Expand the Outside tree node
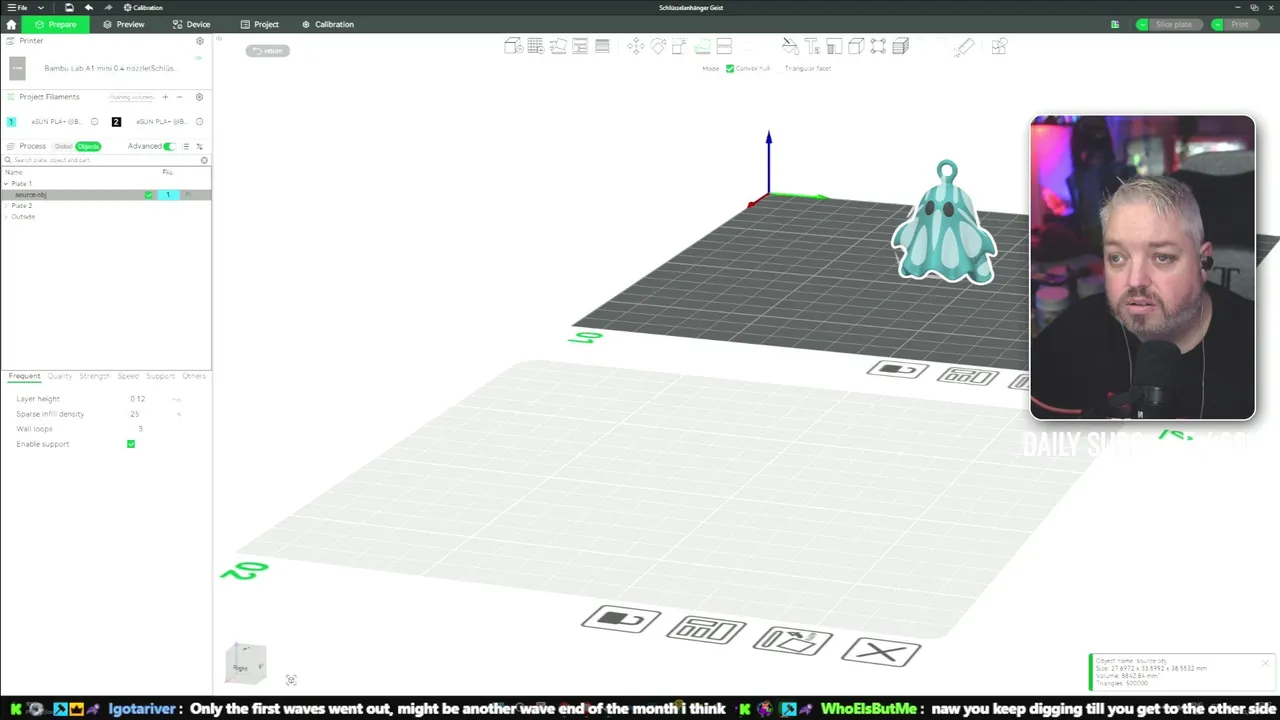Viewport: 1280px width, 720px height. click(x=6, y=217)
